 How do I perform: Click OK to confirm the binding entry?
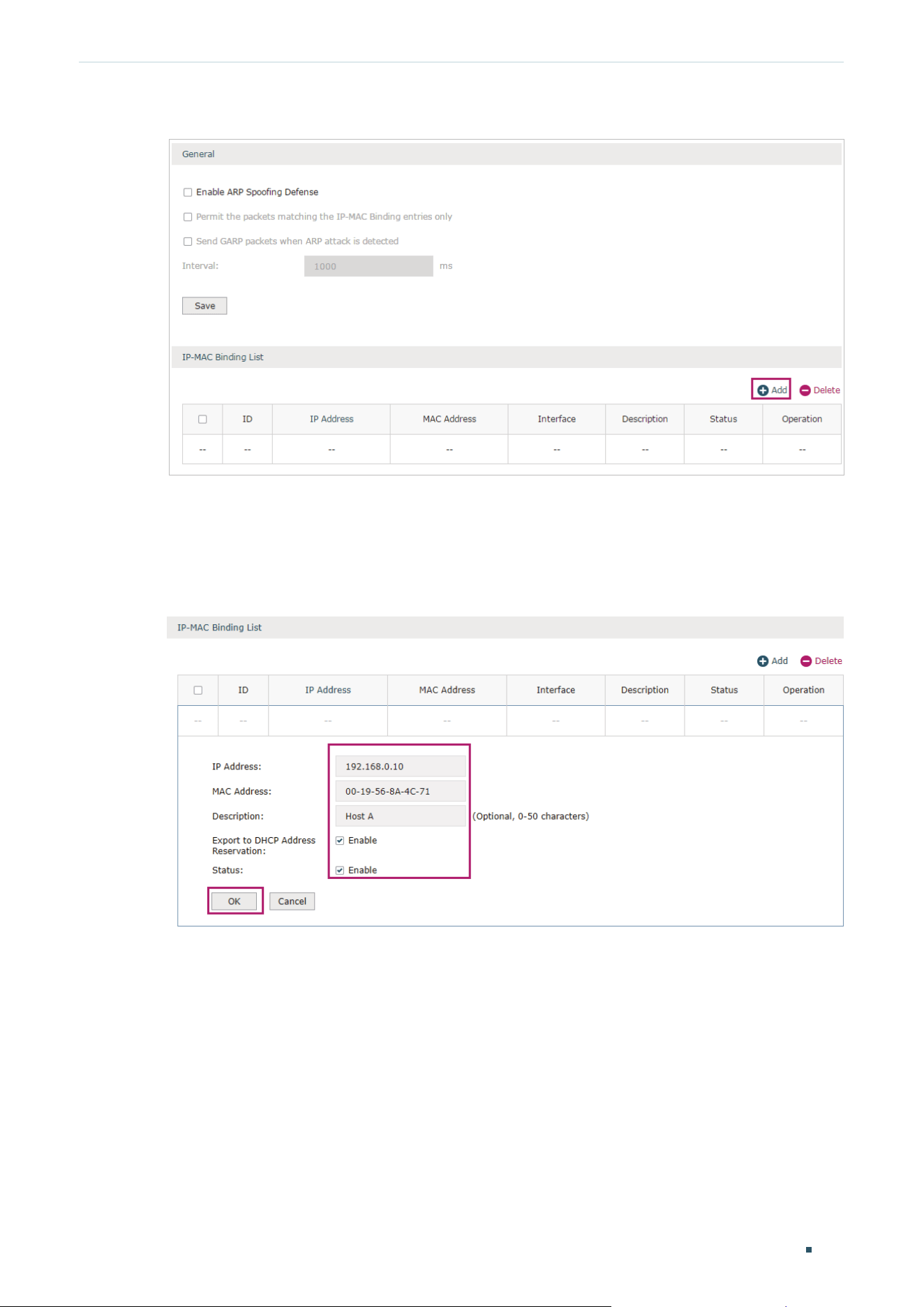(x=234, y=901)
